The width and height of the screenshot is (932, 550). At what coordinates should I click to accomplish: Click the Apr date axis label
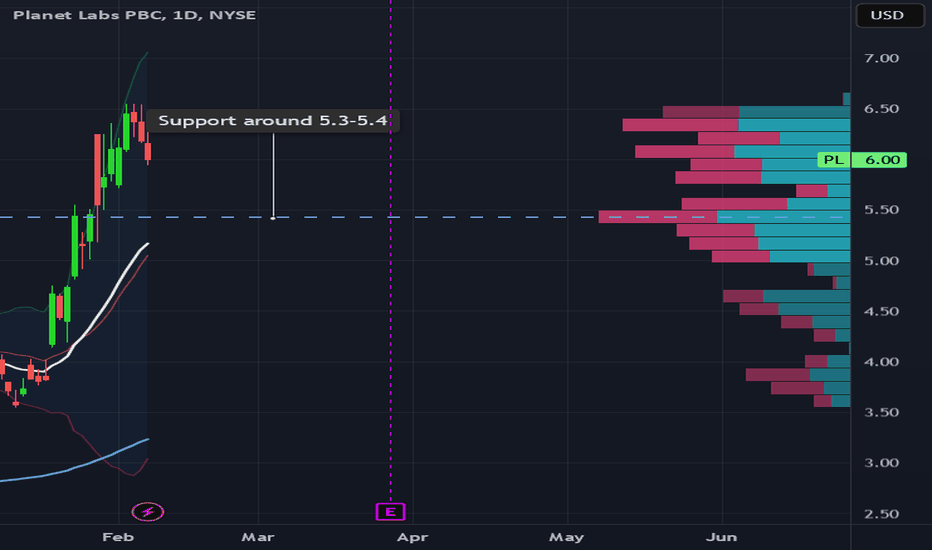click(x=413, y=538)
